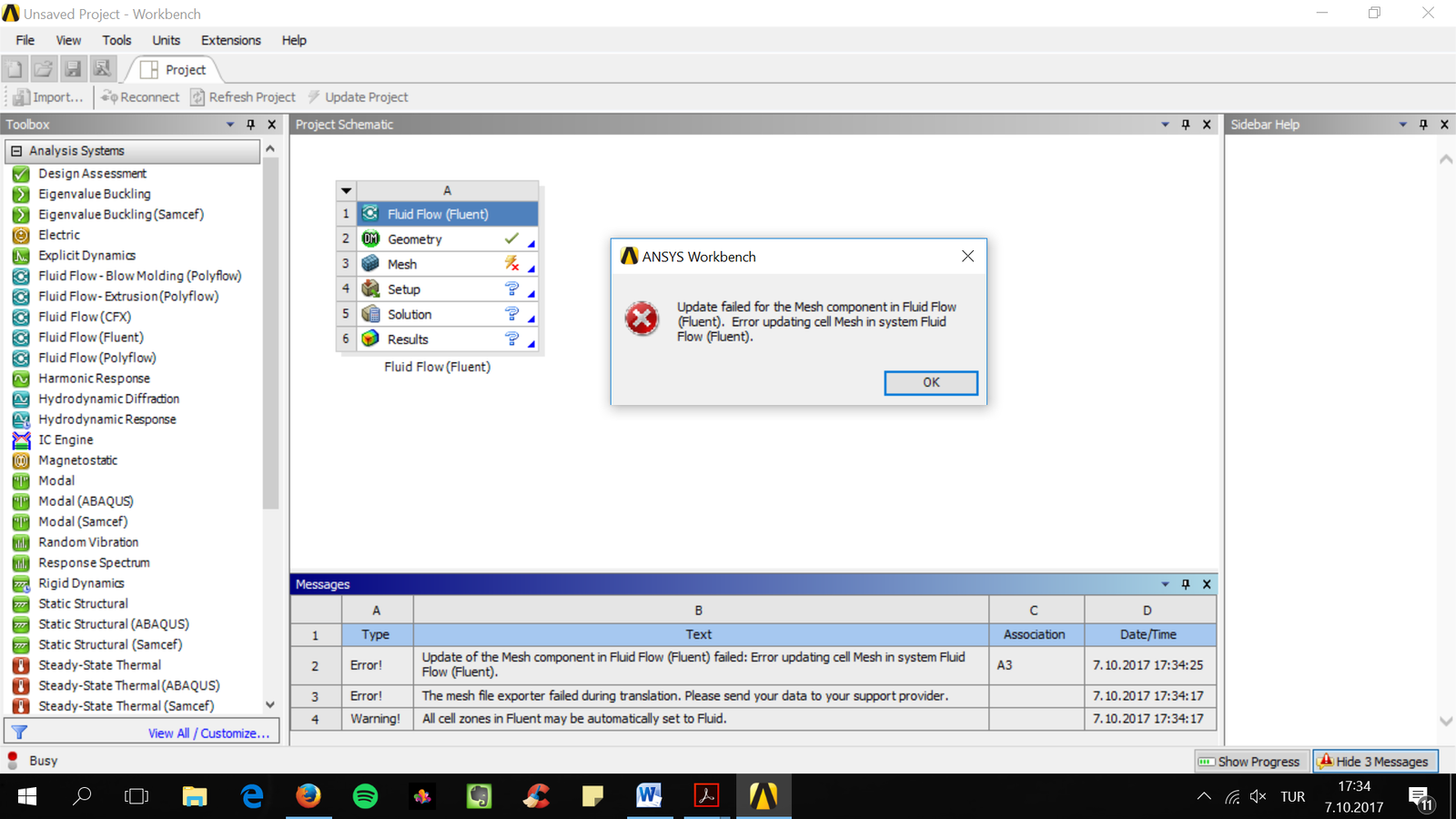Close the ANSYS Workbench error dialog
This screenshot has height=819, width=1456.
pos(968,257)
